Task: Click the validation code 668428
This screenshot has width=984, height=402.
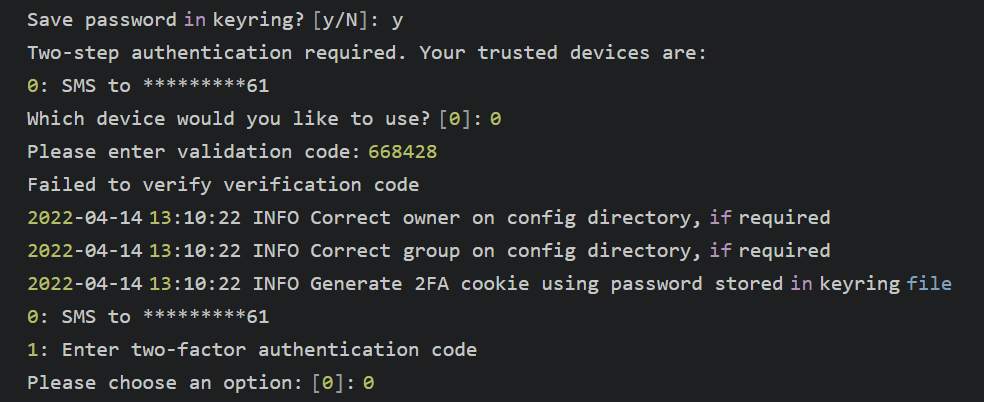Action: click(402, 152)
